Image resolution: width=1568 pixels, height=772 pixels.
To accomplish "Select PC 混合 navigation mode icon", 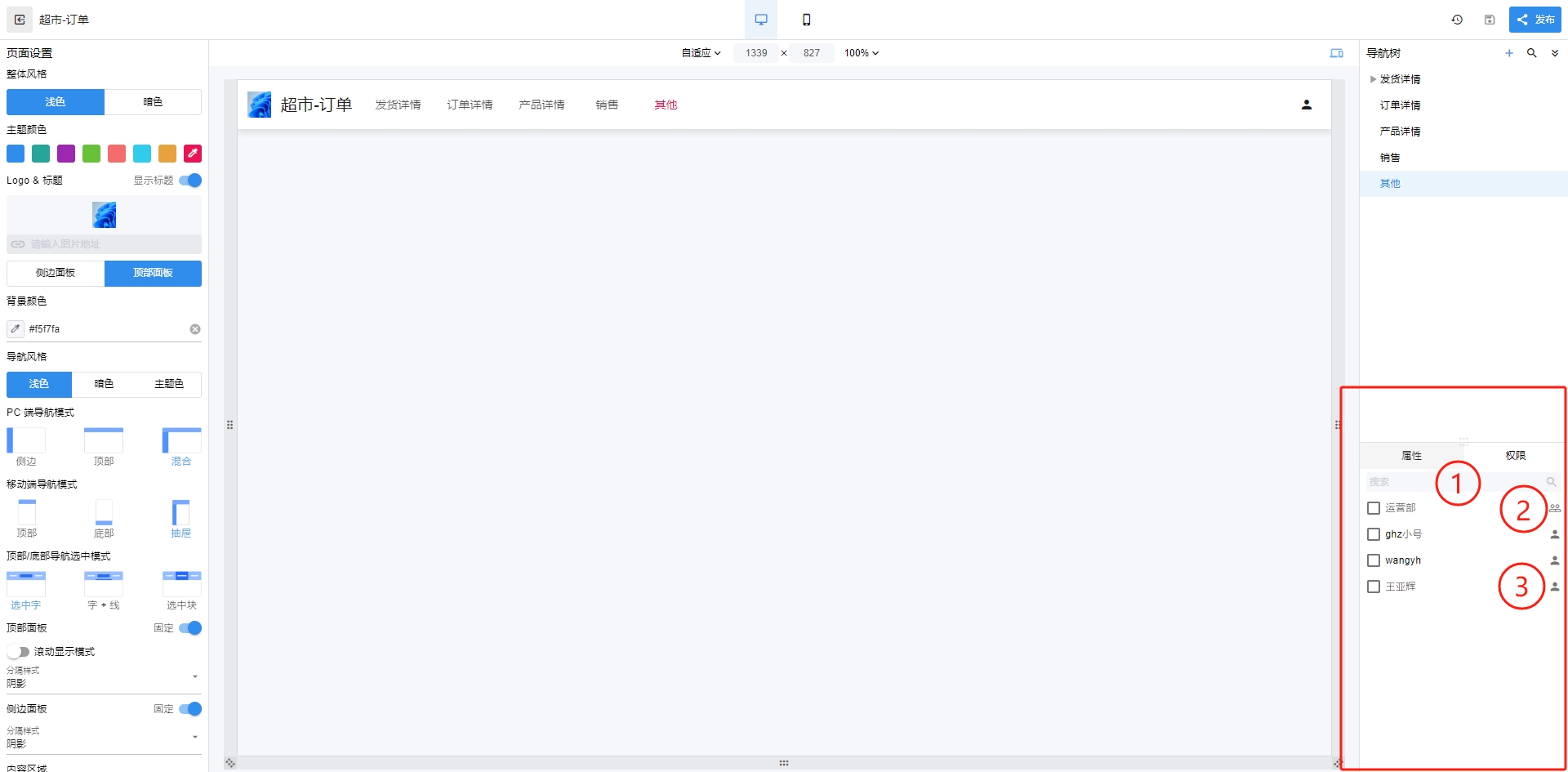I will click(x=181, y=440).
